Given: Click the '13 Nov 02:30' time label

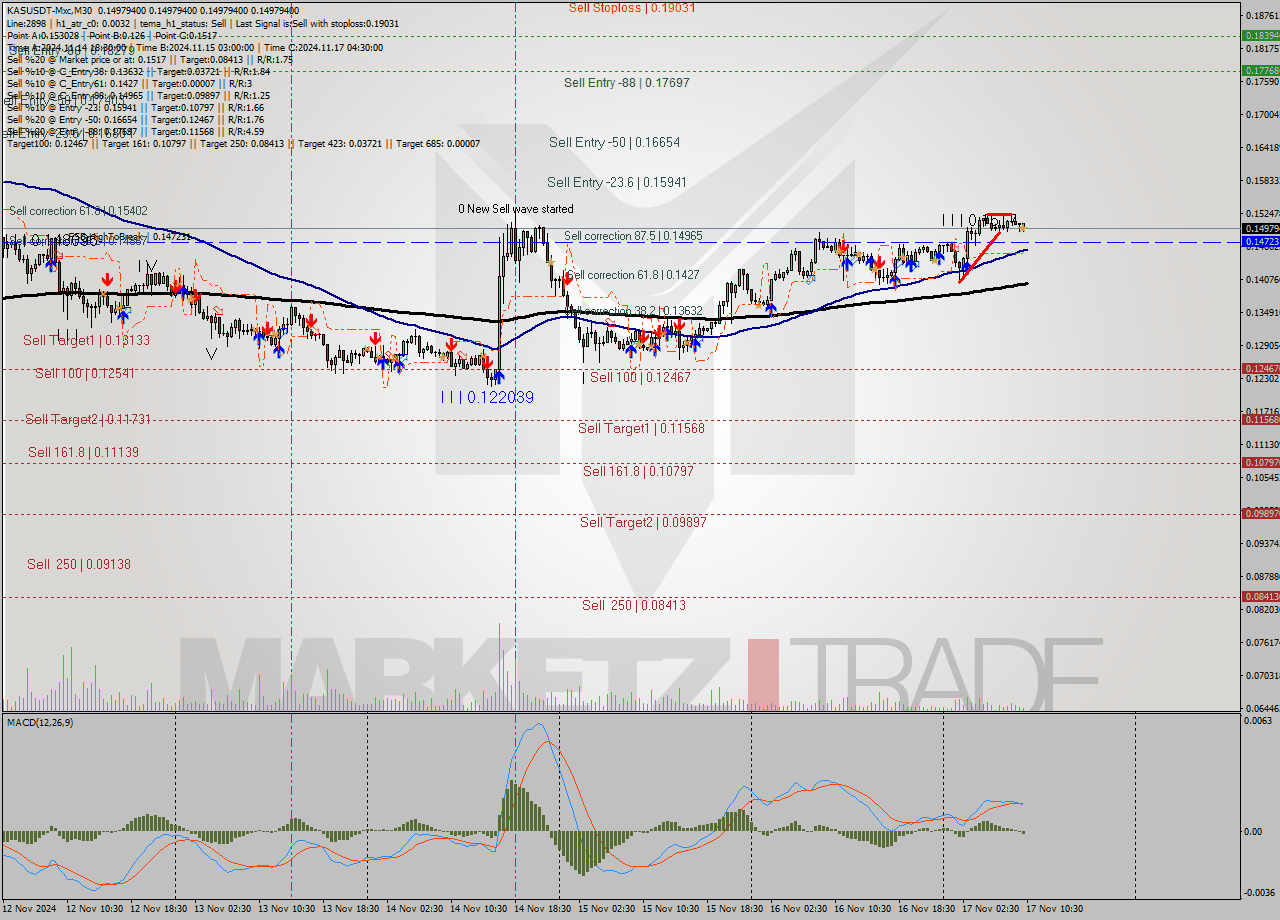Looking at the screenshot, I should tap(224, 909).
